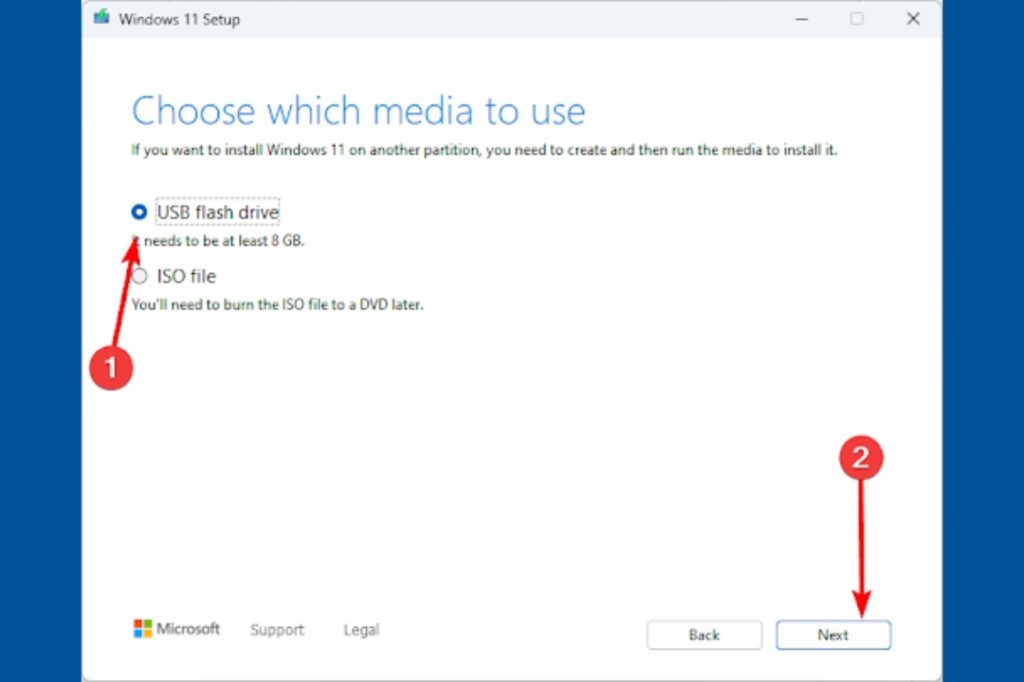The height and width of the screenshot is (682, 1024).
Task: Click the Windows 11 Setup title bar icon
Action: click(x=101, y=19)
